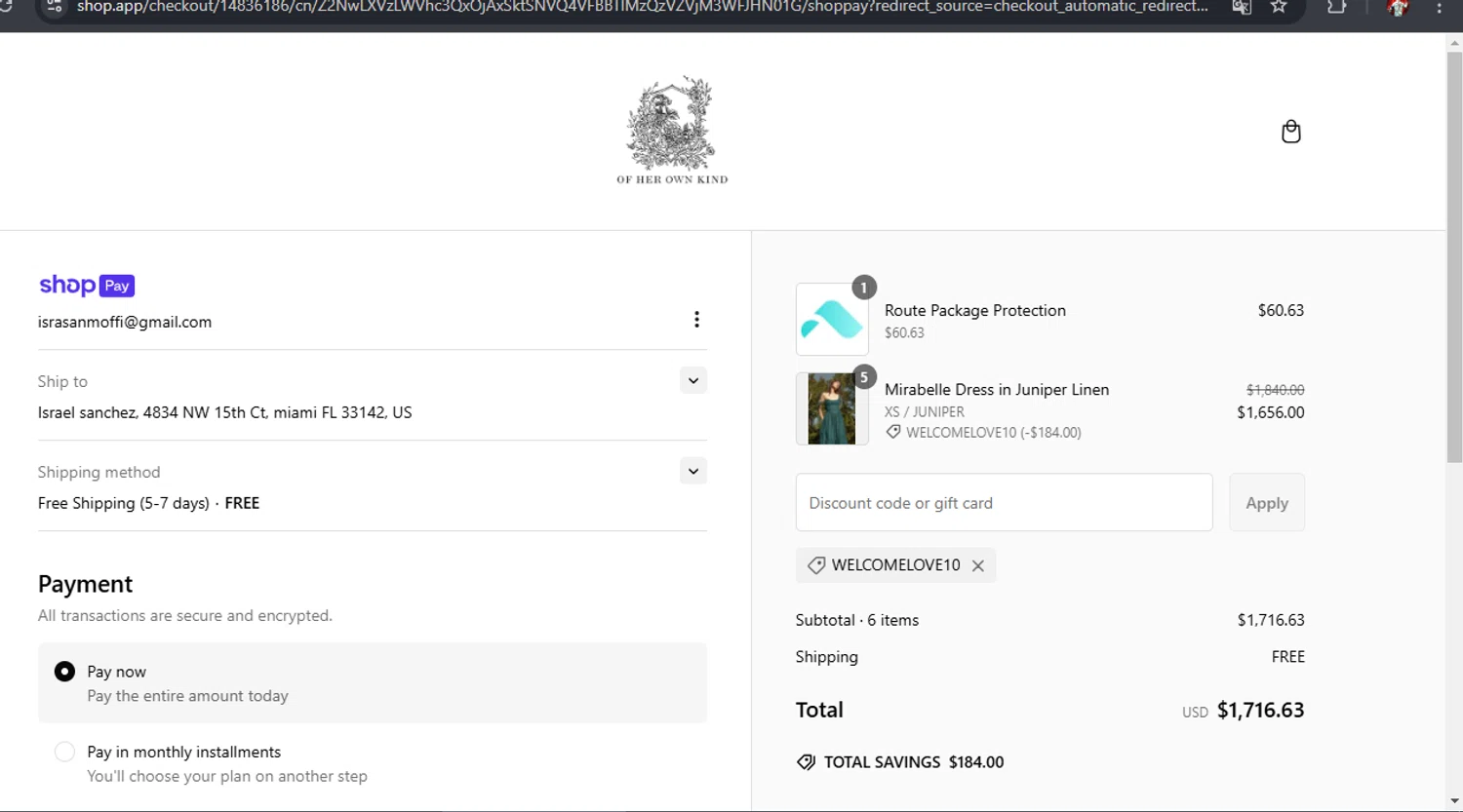The image size is (1463, 812).
Task: Click the struck-through $1,840.00 price
Action: pyautogui.click(x=1276, y=389)
